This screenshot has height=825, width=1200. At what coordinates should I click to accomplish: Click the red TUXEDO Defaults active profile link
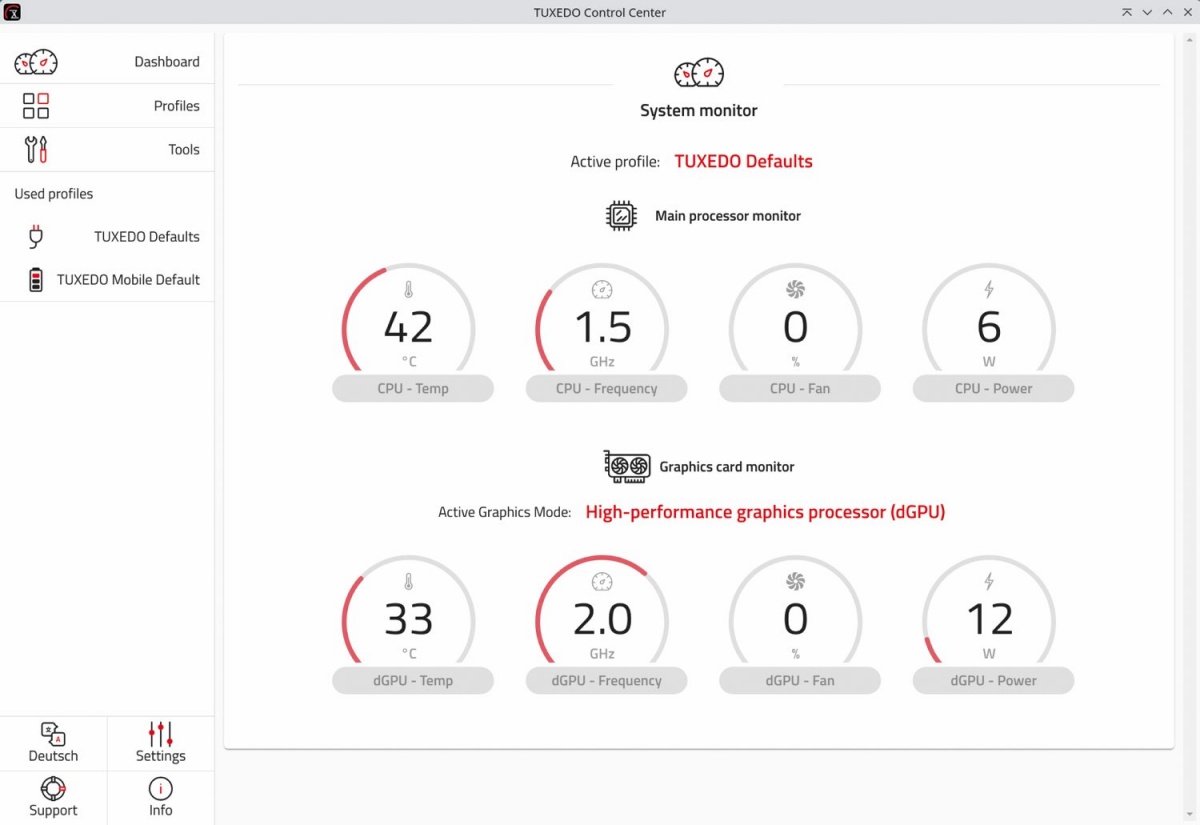(743, 161)
